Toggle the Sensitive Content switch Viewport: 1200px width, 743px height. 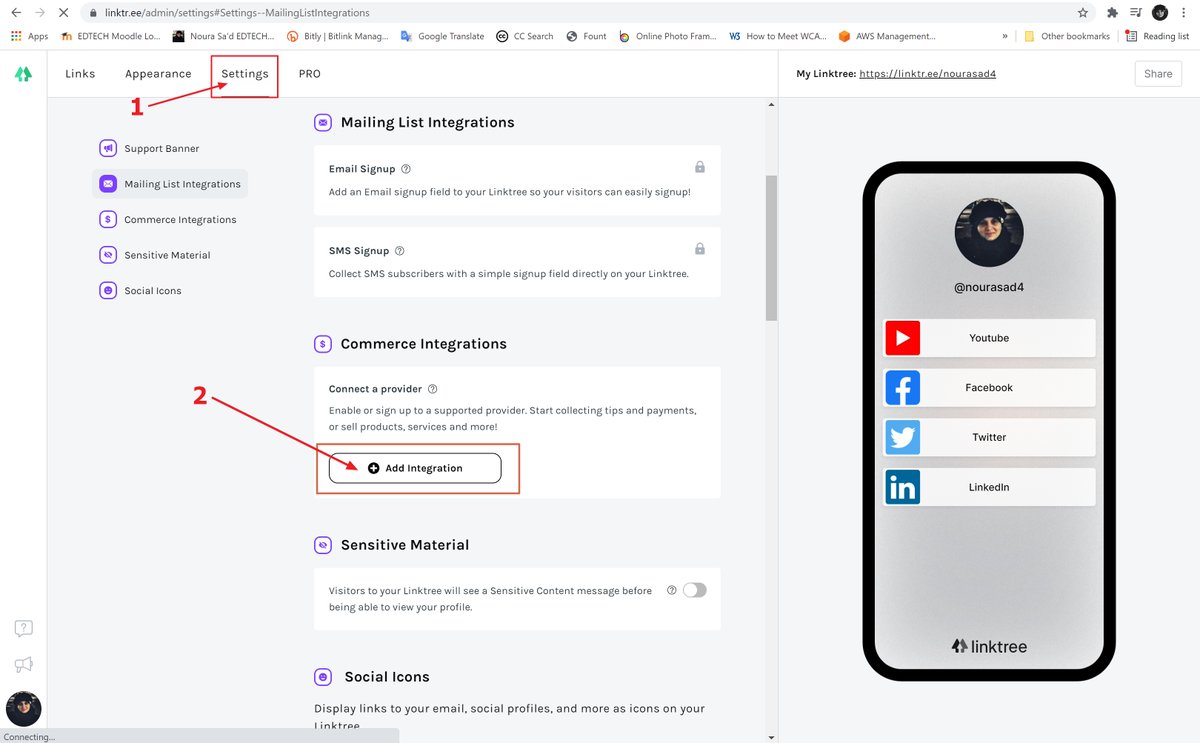click(695, 590)
